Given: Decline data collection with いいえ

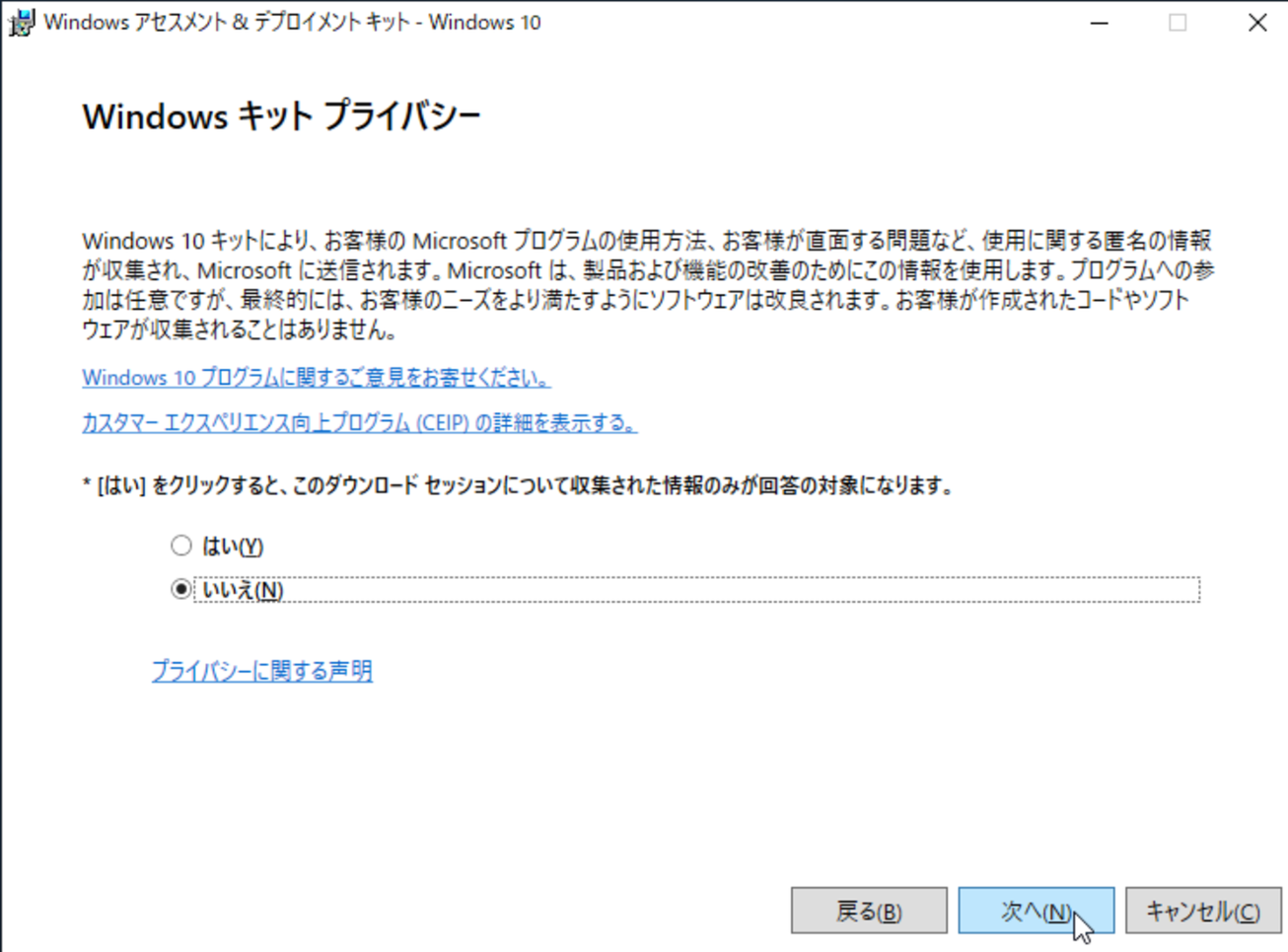Looking at the screenshot, I should [x=181, y=589].
